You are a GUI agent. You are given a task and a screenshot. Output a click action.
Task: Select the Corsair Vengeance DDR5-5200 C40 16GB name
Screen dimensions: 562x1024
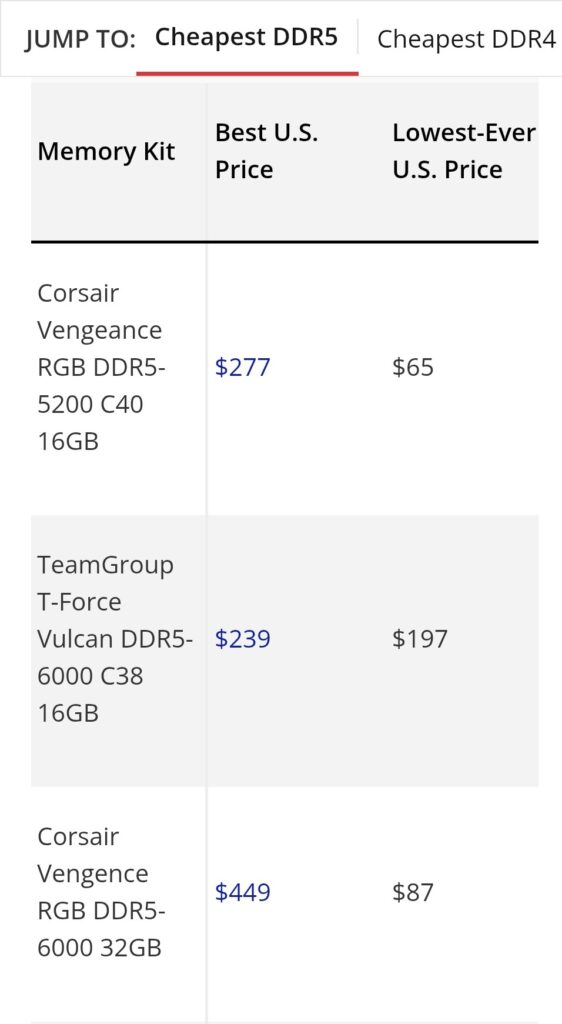[102, 367]
